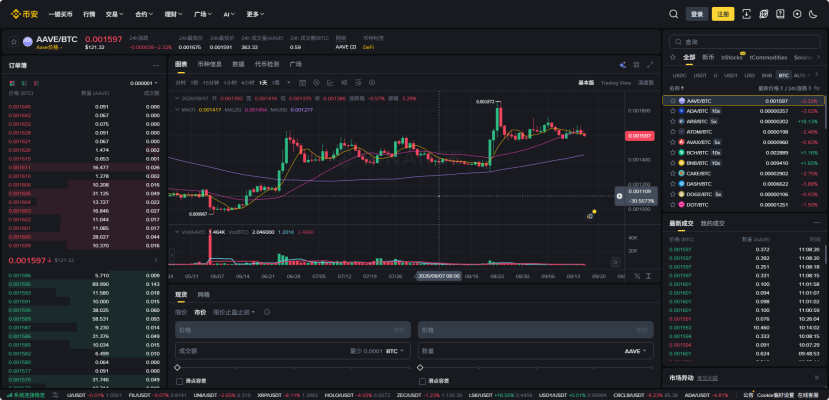This screenshot has height=400, width=829.
Task: Toggle dark mode moon icon
Action: pyautogui.click(x=813, y=14)
